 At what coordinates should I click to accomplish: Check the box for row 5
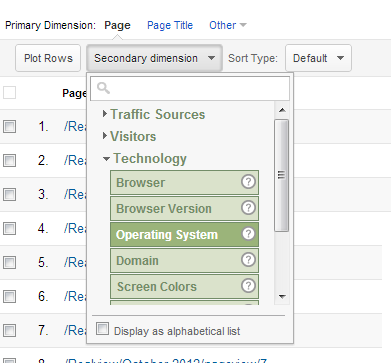pyautogui.click(x=9, y=262)
